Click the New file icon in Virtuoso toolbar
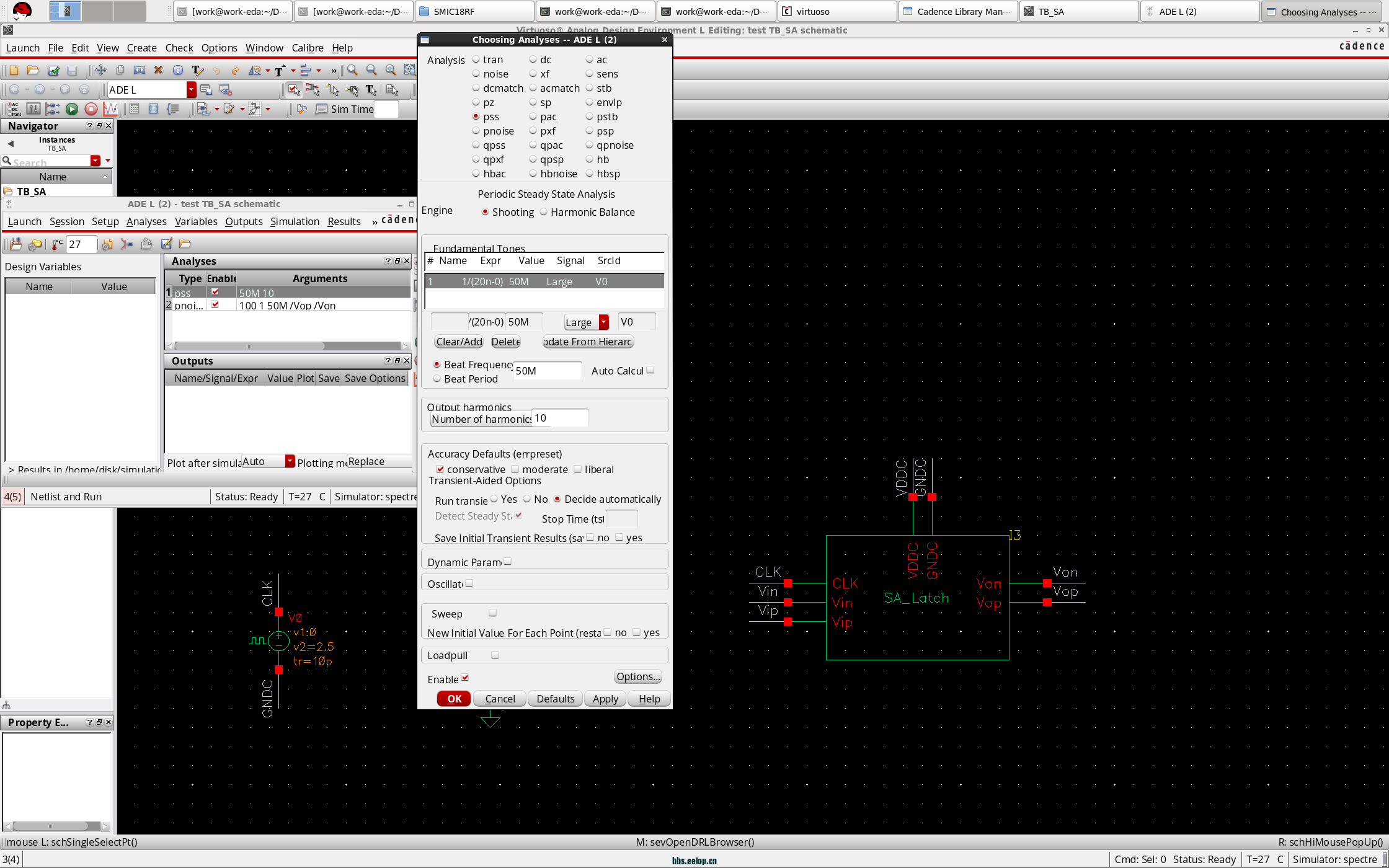The width and height of the screenshot is (1389, 868). pyautogui.click(x=14, y=70)
